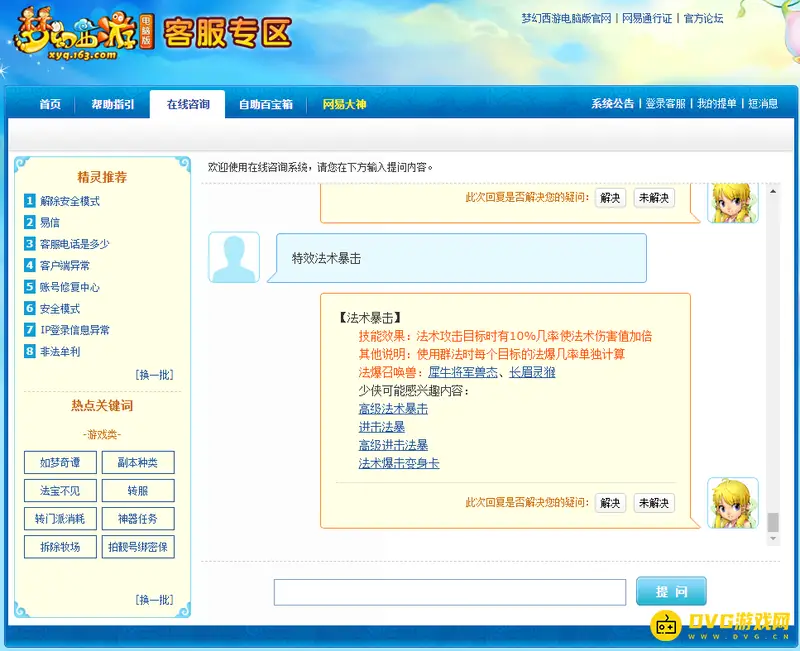The image size is (800, 651).
Task: Click the blonde assistant avatar near the 法术暴击 reply
Action: pos(733,503)
